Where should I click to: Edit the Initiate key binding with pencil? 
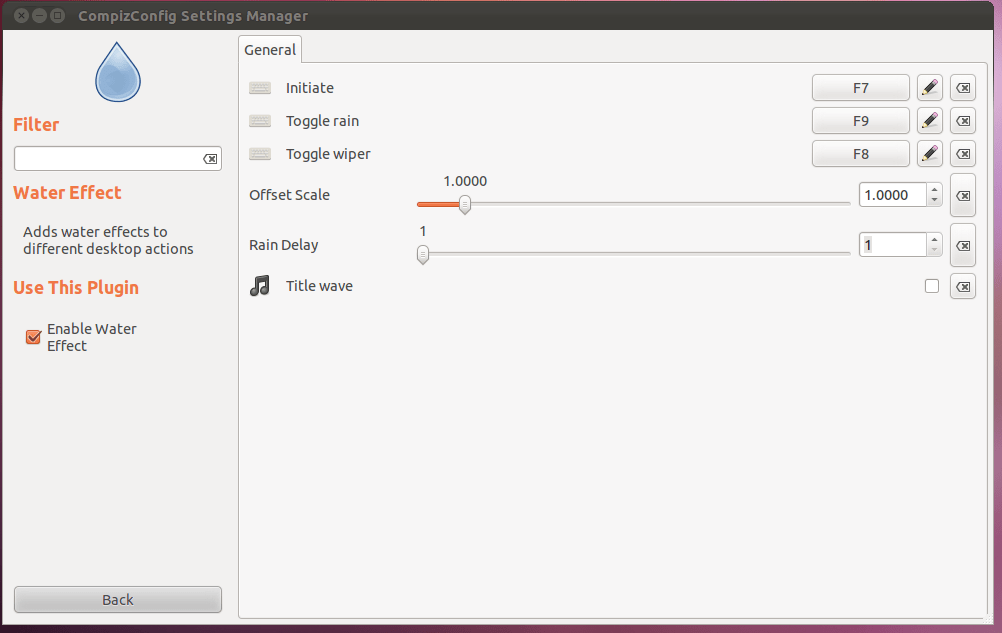point(930,88)
